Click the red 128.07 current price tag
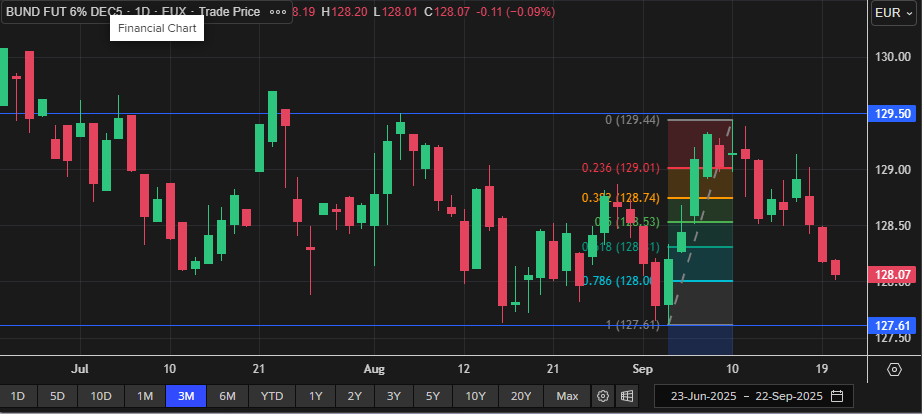This screenshot has height=414, width=922. point(892,274)
